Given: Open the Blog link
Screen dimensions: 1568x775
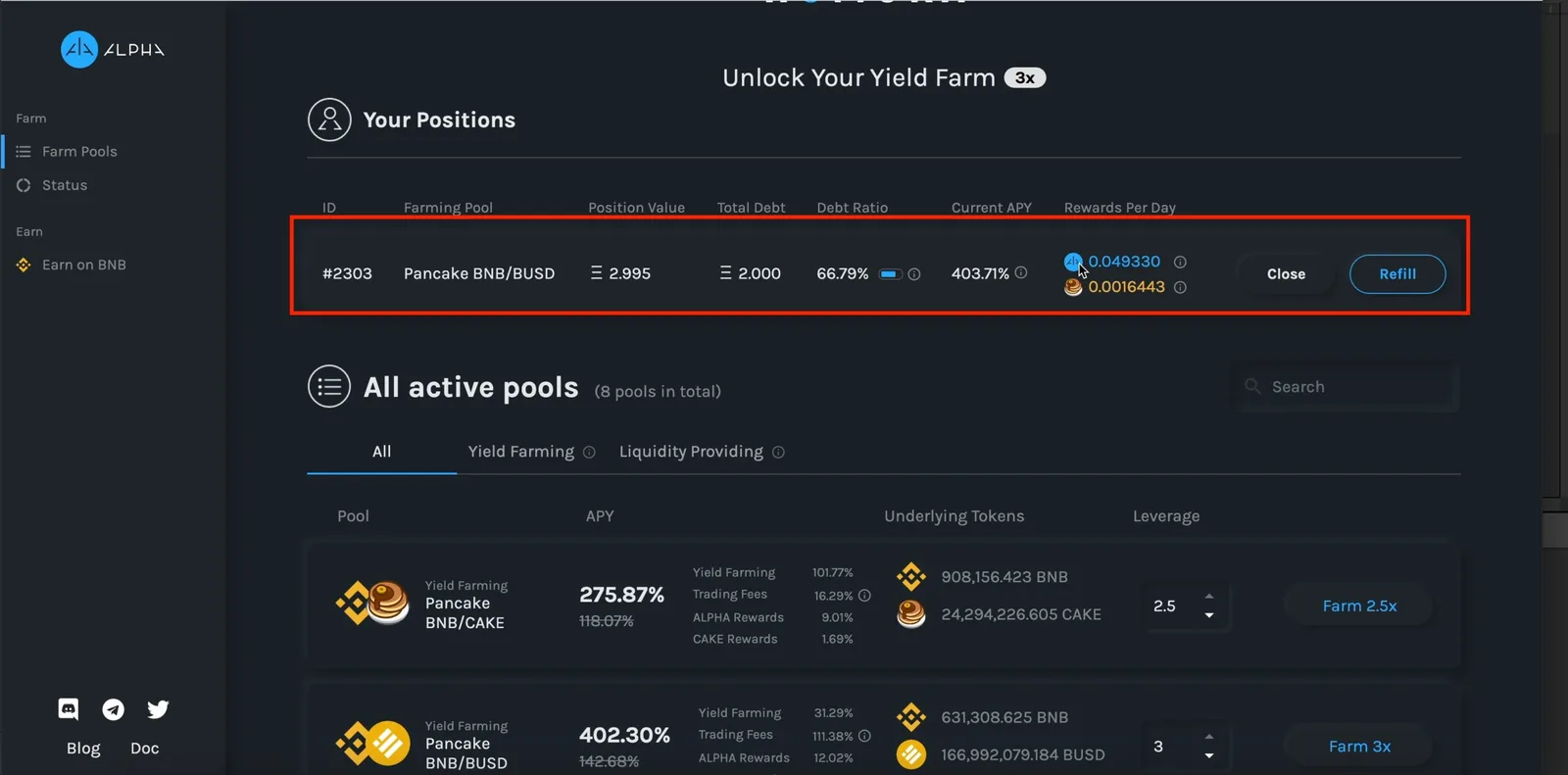Looking at the screenshot, I should [x=83, y=748].
